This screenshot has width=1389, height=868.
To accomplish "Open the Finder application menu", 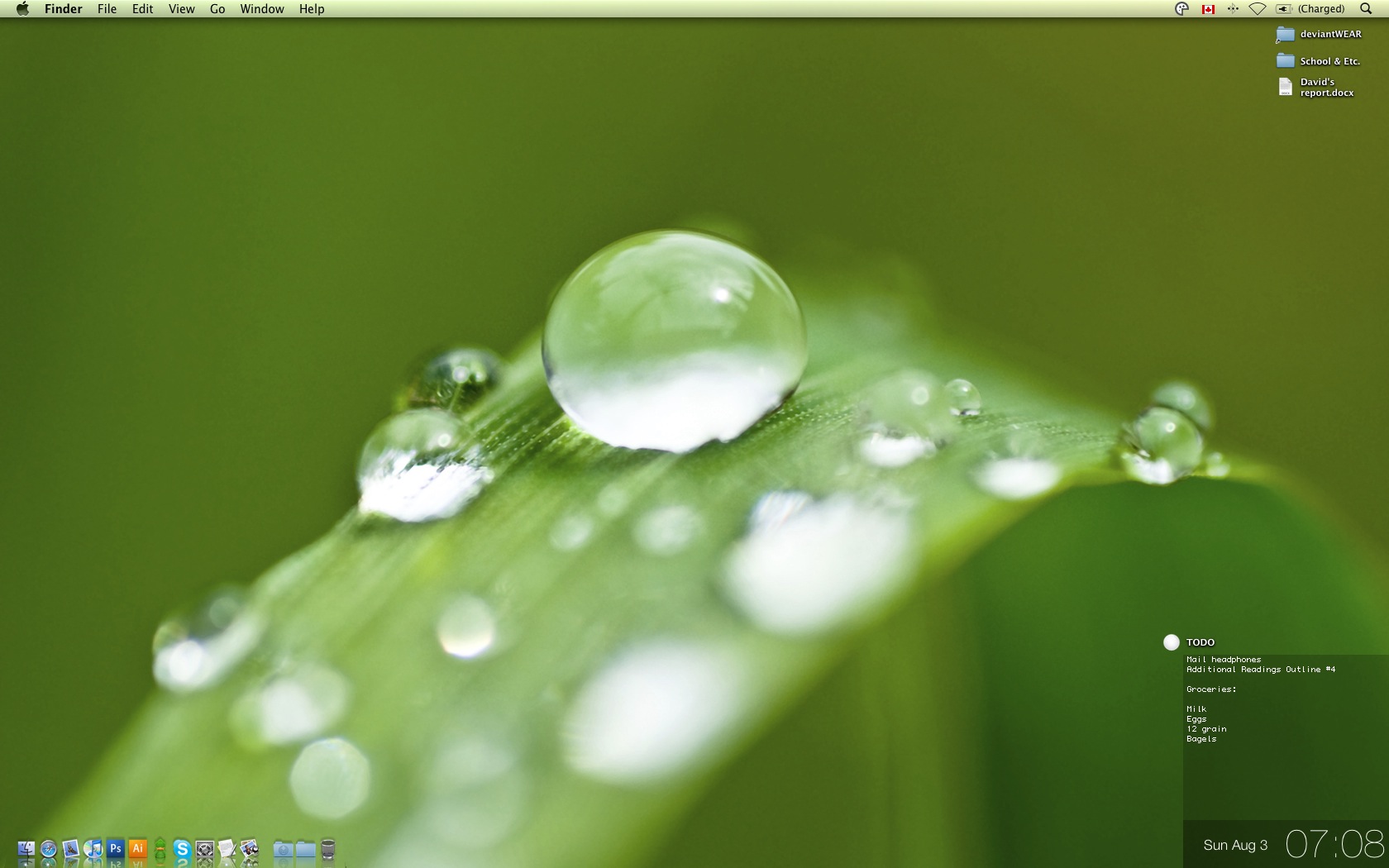I will point(63,9).
